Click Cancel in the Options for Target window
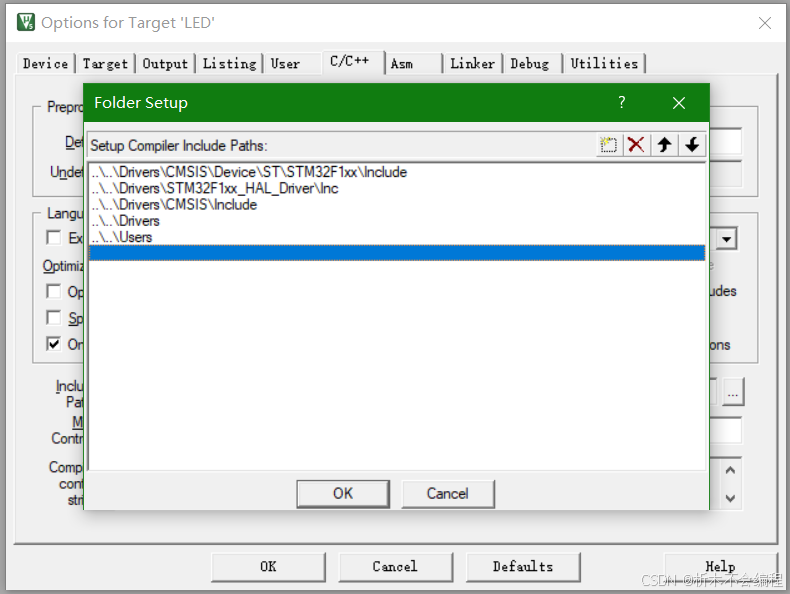Image resolution: width=790 pixels, height=594 pixels. tap(395, 567)
